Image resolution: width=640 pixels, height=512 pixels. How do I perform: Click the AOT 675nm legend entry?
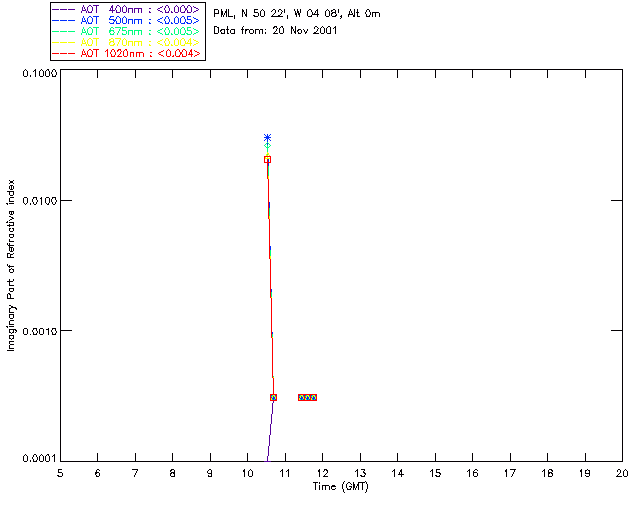click(x=126, y=31)
